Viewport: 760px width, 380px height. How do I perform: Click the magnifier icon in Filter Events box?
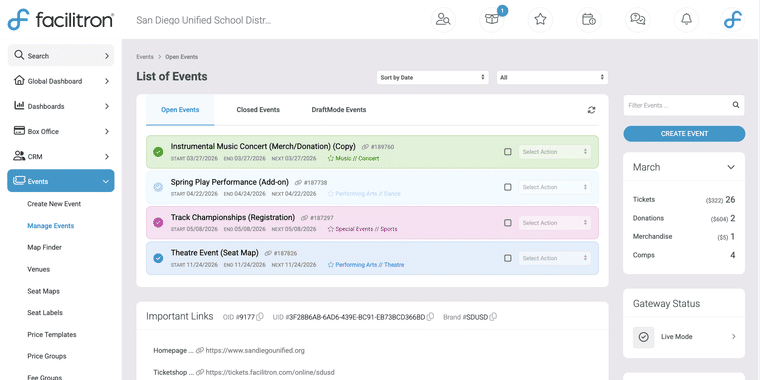click(736, 105)
